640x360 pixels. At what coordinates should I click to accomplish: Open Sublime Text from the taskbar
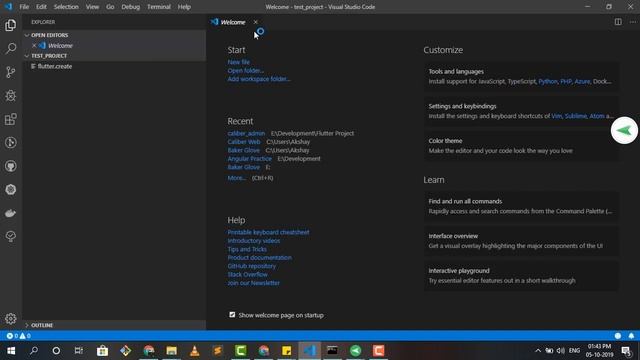click(x=218, y=351)
